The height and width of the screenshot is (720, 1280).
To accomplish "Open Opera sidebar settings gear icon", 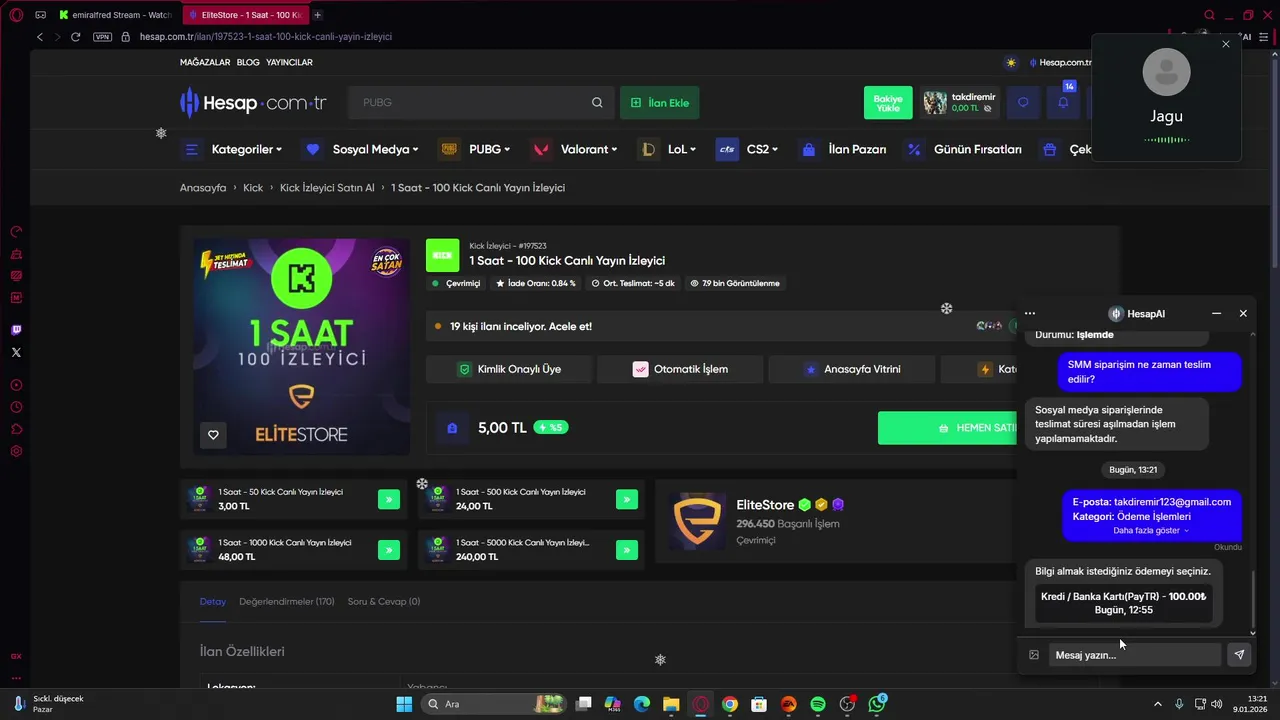I will coord(16,451).
